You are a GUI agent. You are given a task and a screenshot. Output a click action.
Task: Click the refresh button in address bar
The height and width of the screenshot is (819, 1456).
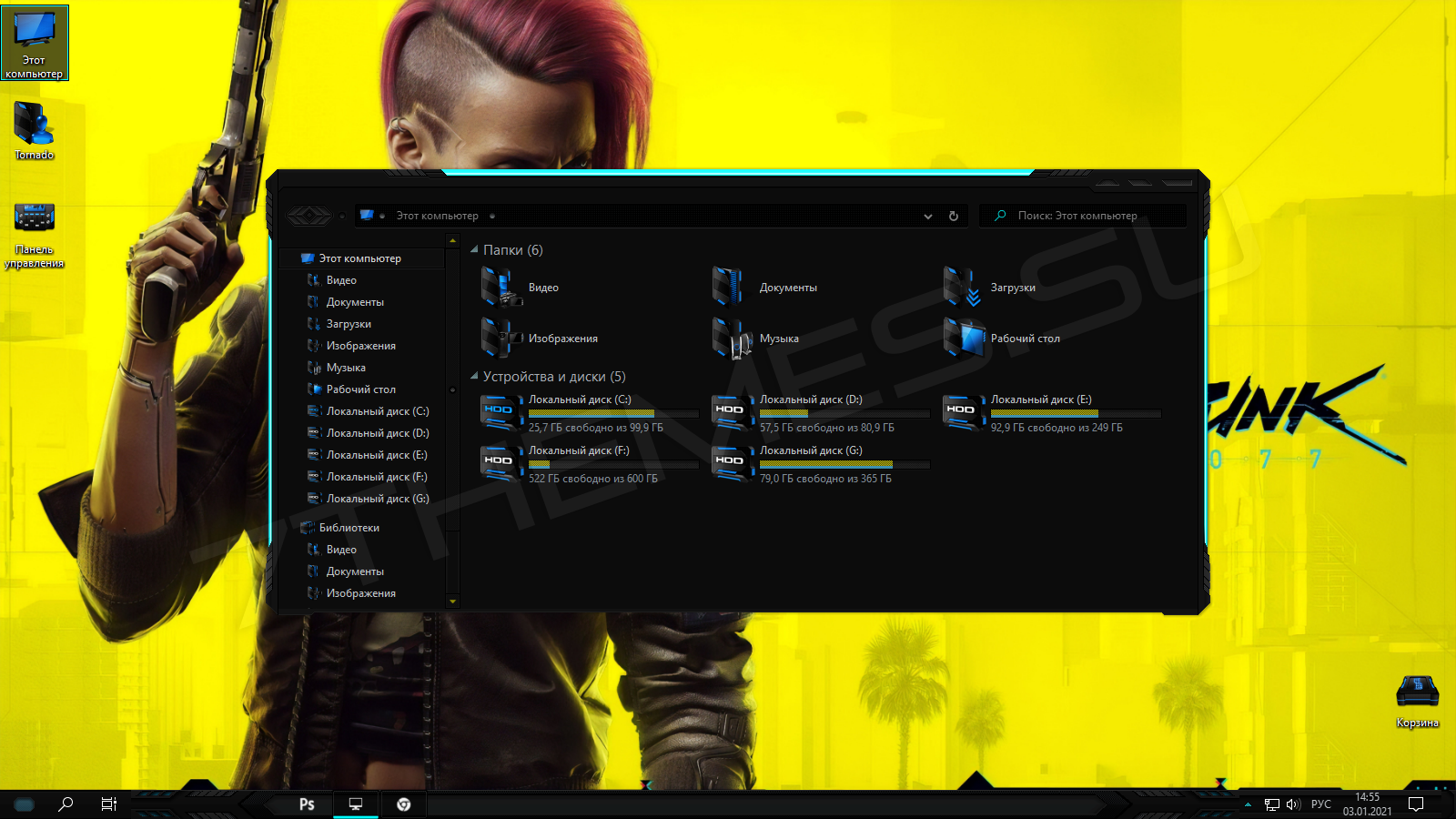click(954, 216)
